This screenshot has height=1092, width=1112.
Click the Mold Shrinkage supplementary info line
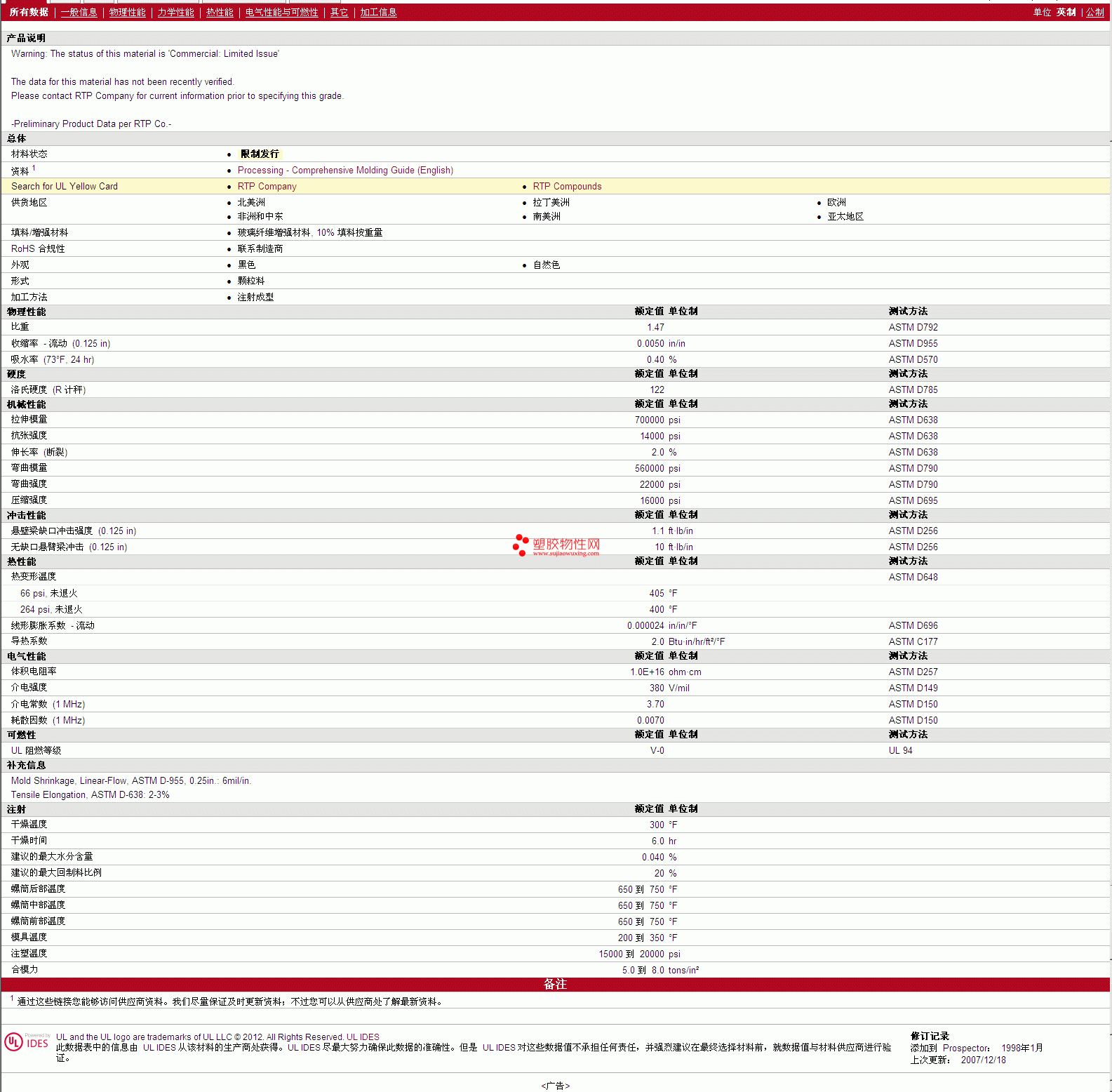131,780
